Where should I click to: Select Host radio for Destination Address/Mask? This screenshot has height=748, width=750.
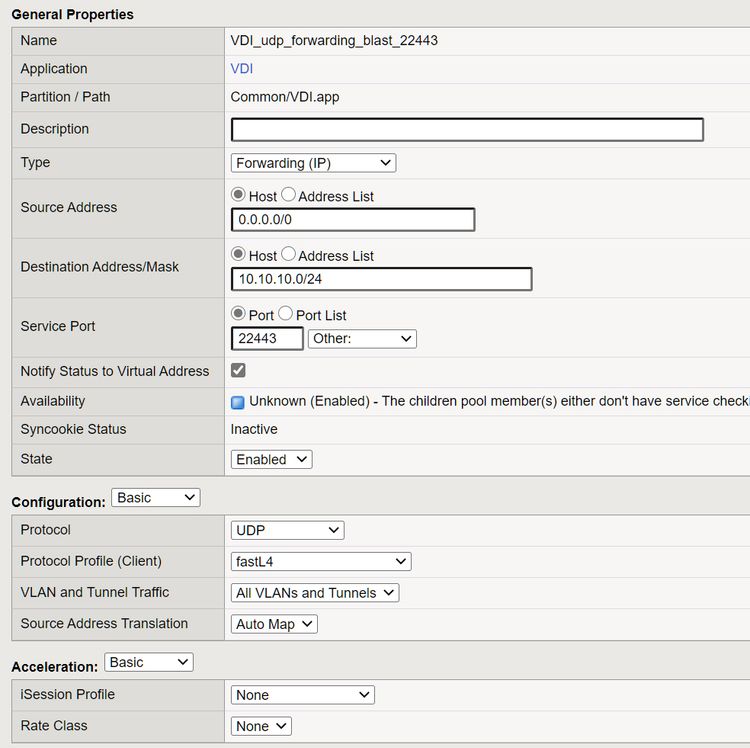[238, 254]
